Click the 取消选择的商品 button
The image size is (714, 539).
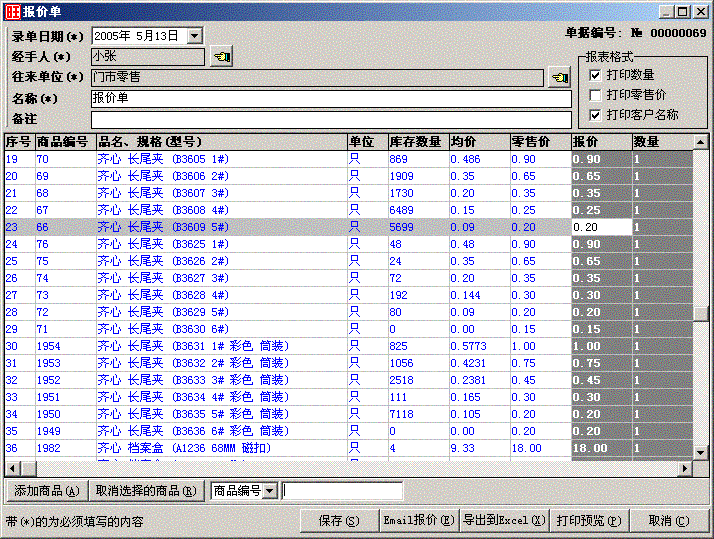pos(146,491)
